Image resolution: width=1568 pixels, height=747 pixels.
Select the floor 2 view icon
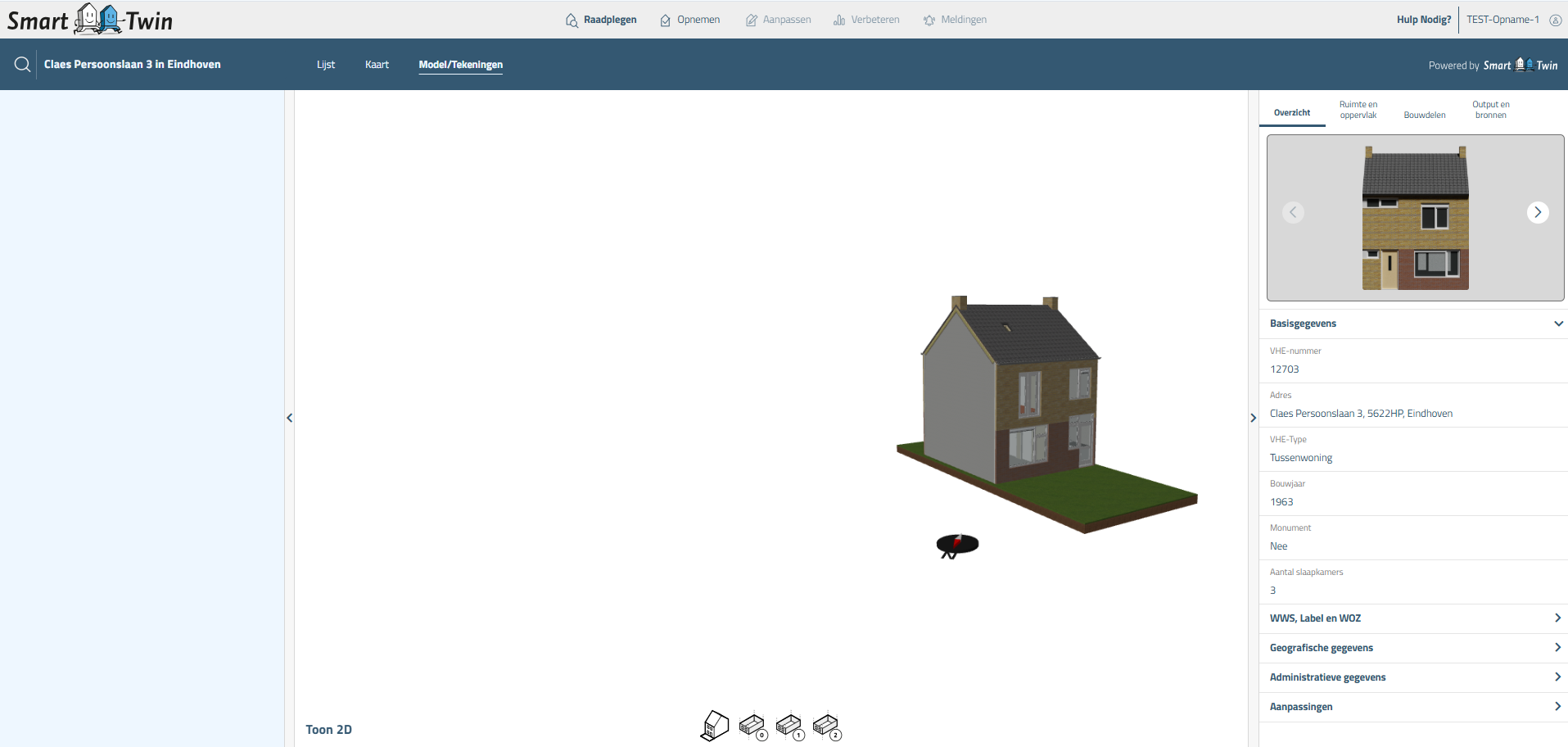pos(826,726)
